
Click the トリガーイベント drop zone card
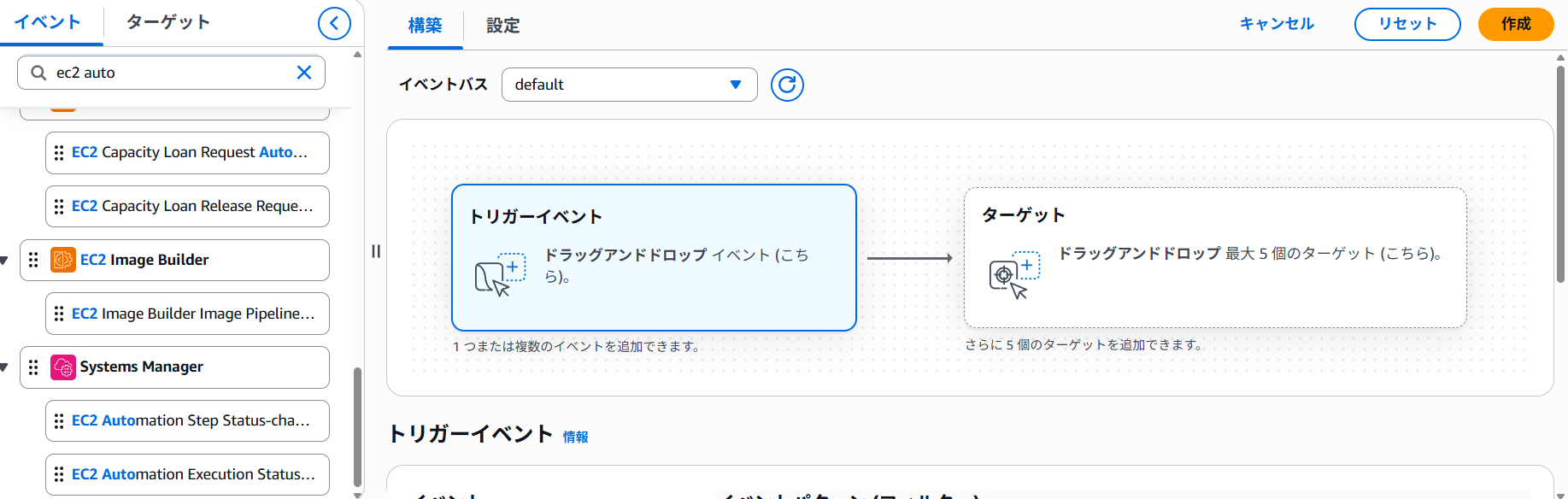coord(654,257)
